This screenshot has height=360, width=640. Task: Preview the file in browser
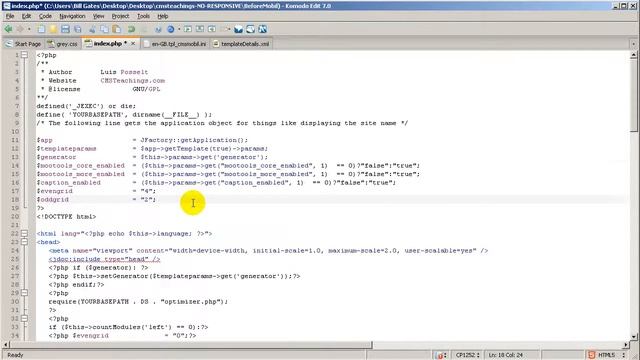click(171, 29)
